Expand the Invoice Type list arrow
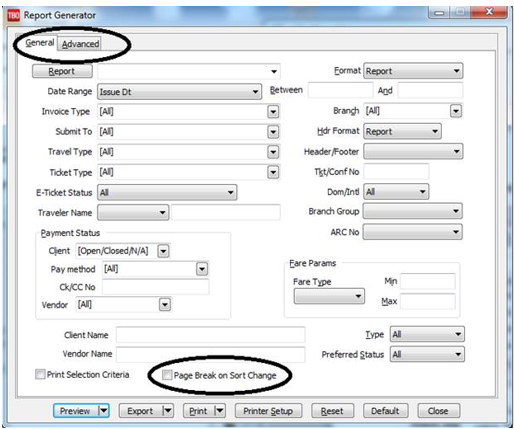Viewport: 514px width, 429px height. (273, 112)
